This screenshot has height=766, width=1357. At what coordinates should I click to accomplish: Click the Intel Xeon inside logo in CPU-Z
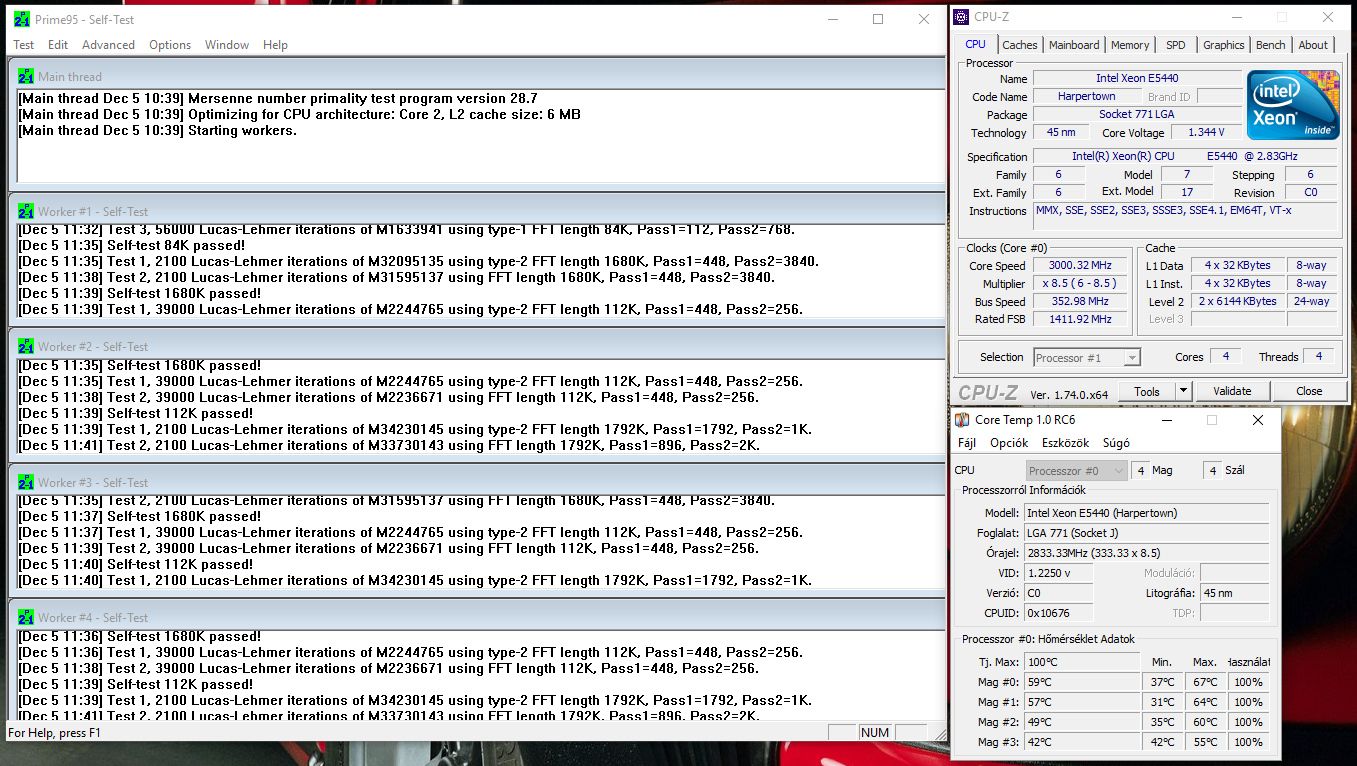click(1293, 105)
